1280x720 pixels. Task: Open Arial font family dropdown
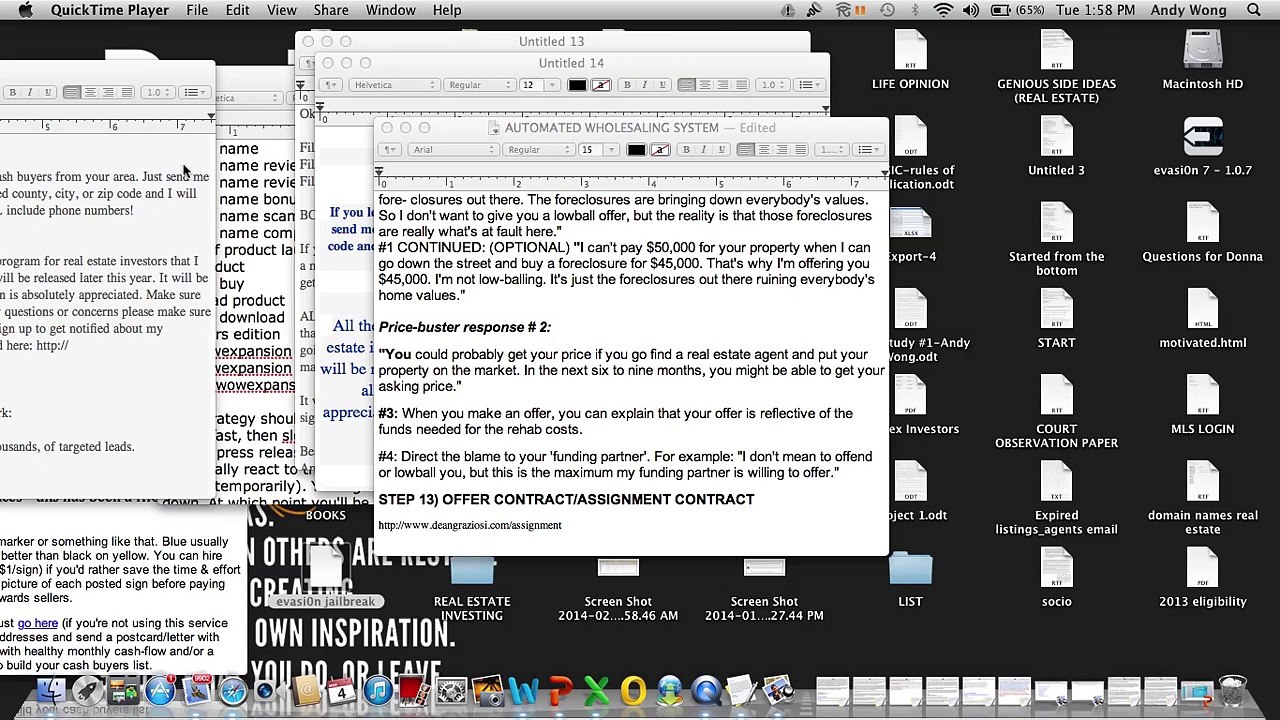pos(453,150)
